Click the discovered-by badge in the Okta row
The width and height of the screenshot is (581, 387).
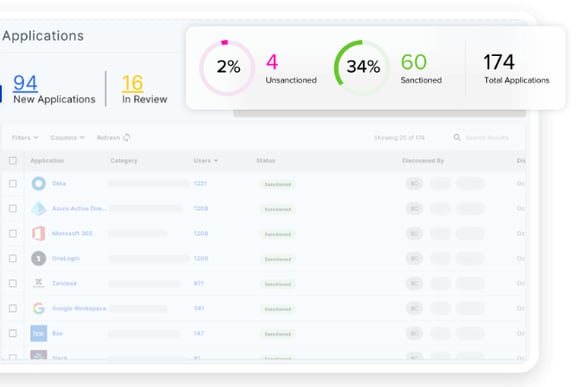coord(414,183)
